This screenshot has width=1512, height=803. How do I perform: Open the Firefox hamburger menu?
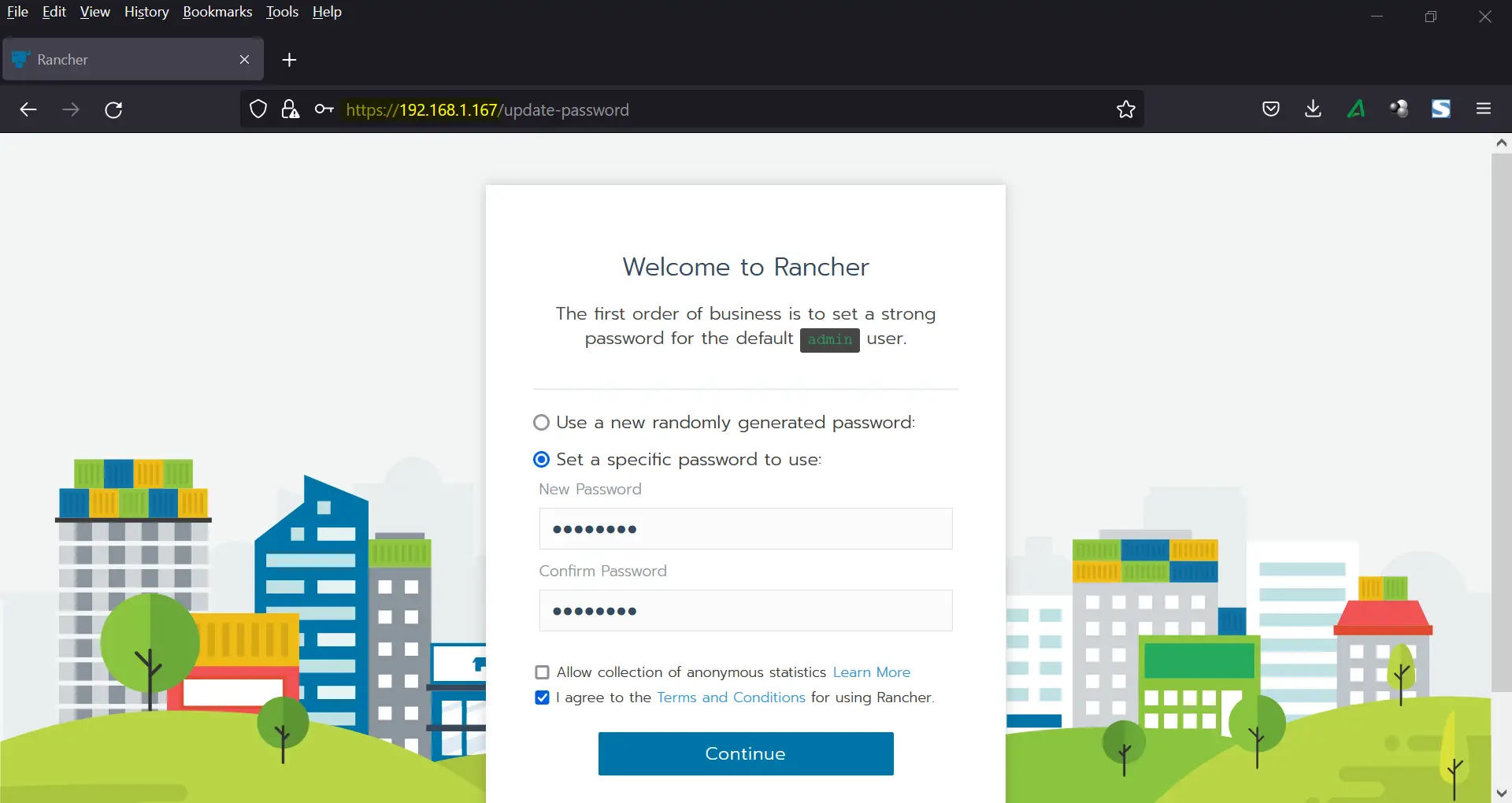1484,109
